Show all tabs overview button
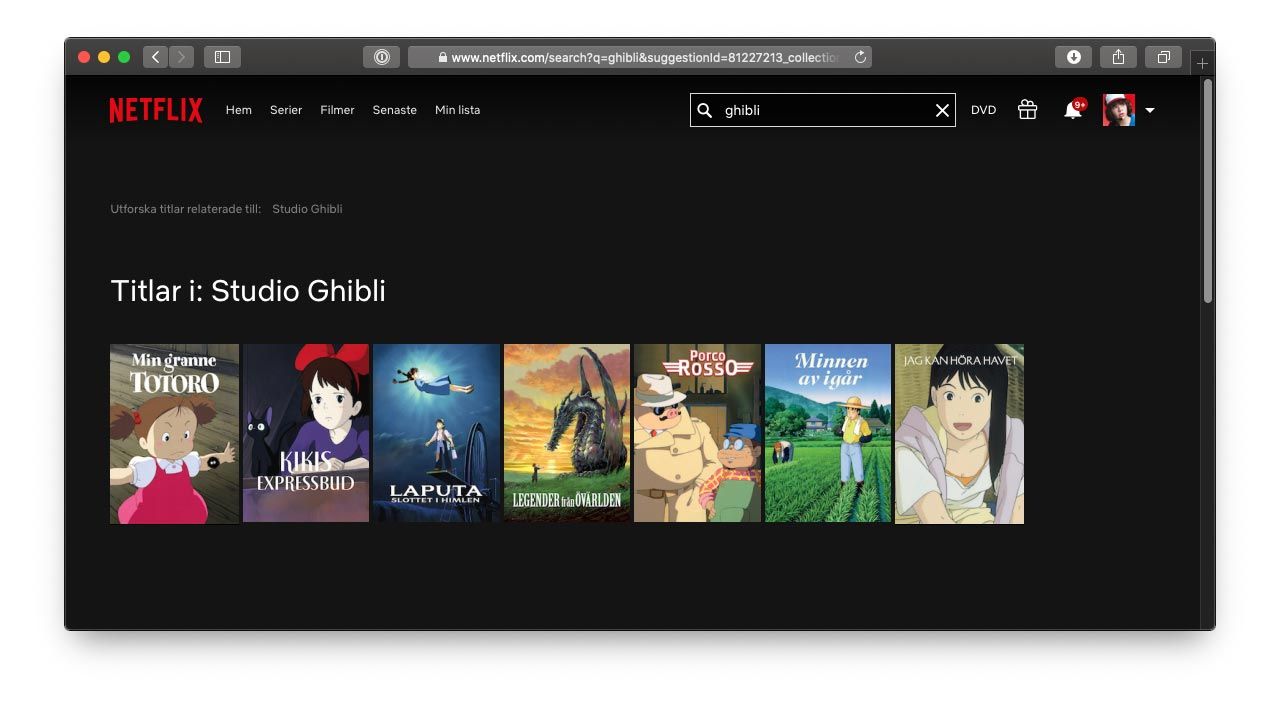The width and height of the screenshot is (1280, 704). [x=1163, y=57]
